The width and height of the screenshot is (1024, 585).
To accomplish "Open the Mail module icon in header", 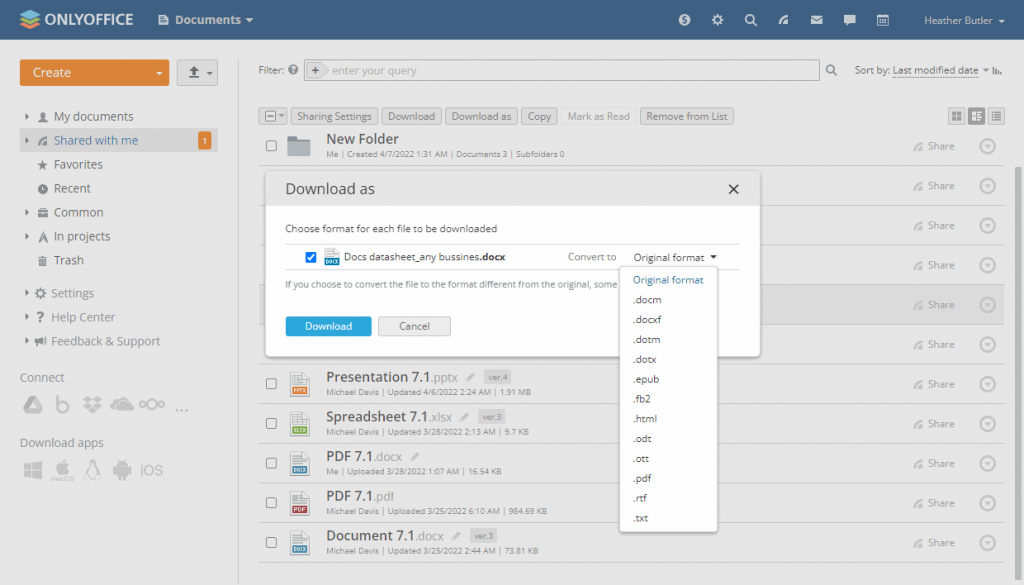I will point(818,19).
